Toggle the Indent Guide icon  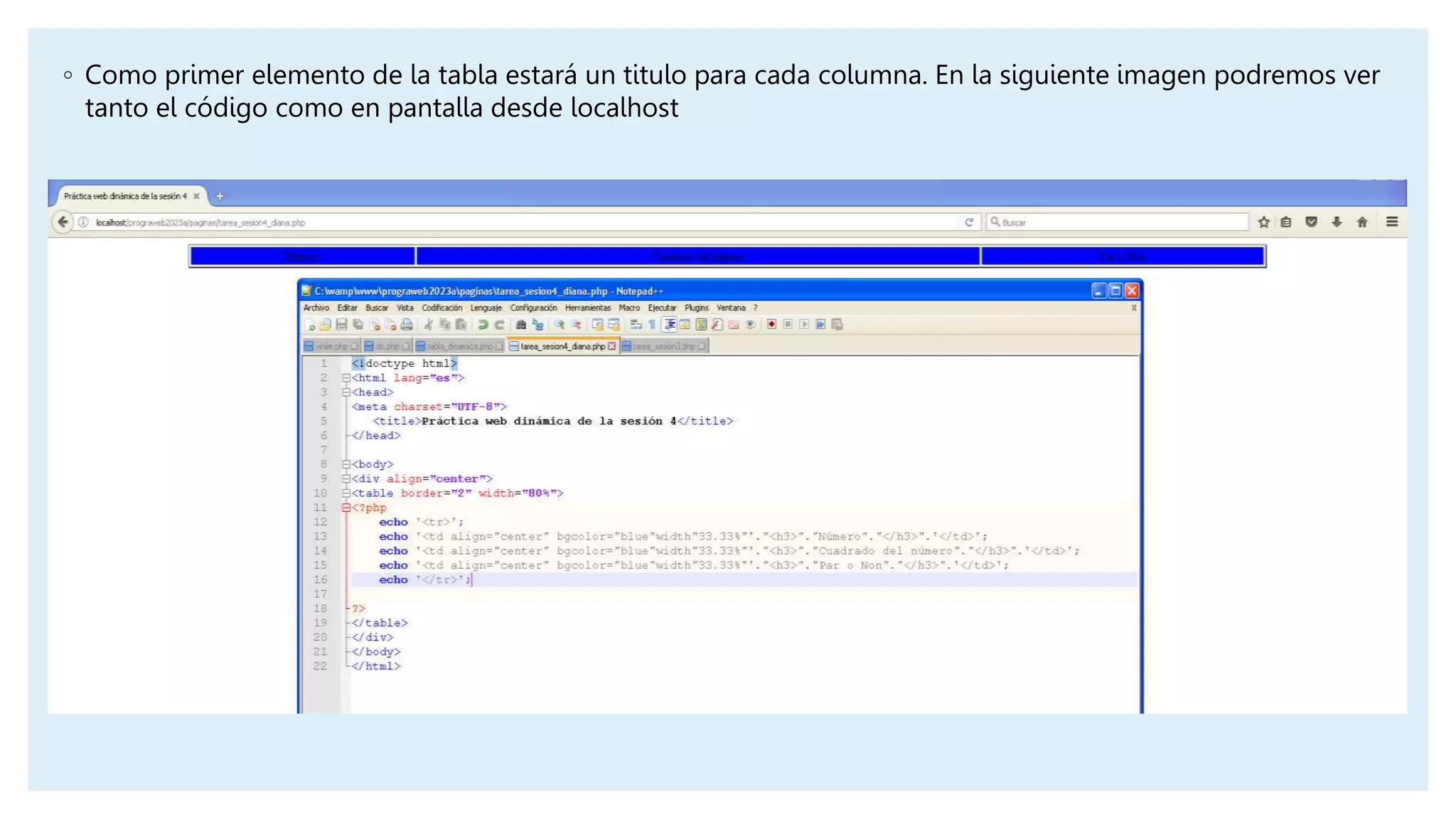[670, 325]
